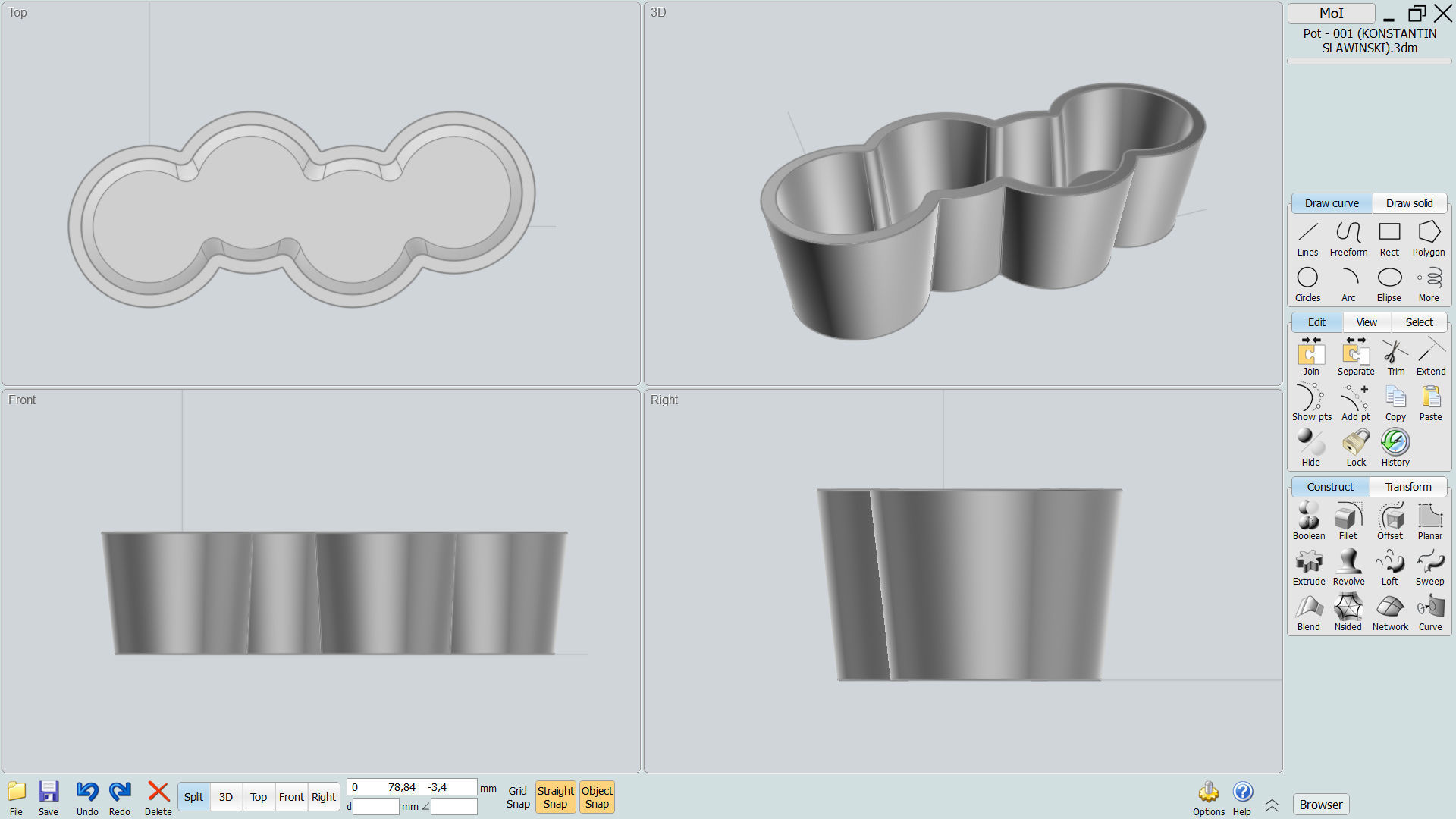This screenshot has height=819, width=1456.
Task: Click the Copy icon
Action: [x=1395, y=403]
